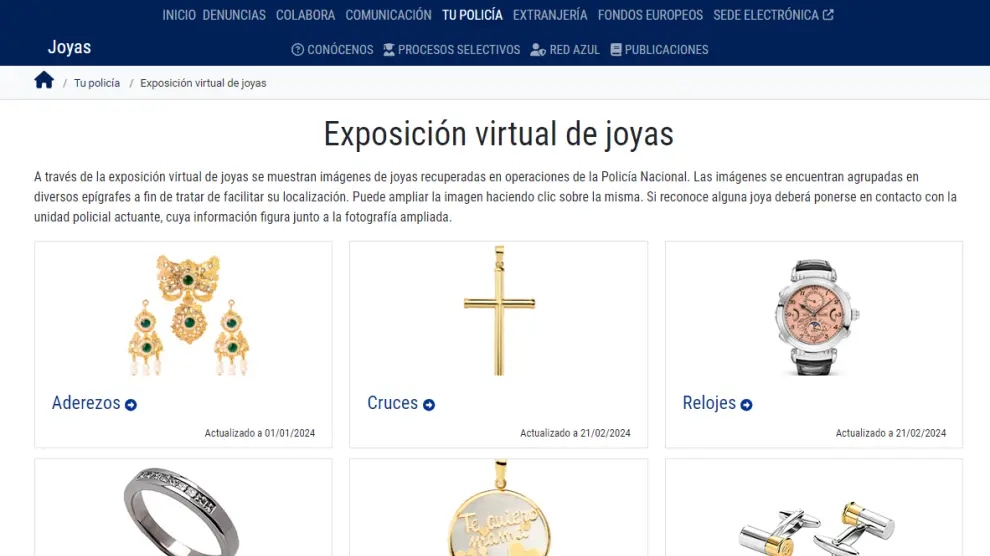Open the Relojes category link
Image resolution: width=990 pixels, height=556 pixels.
pos(709,403)
